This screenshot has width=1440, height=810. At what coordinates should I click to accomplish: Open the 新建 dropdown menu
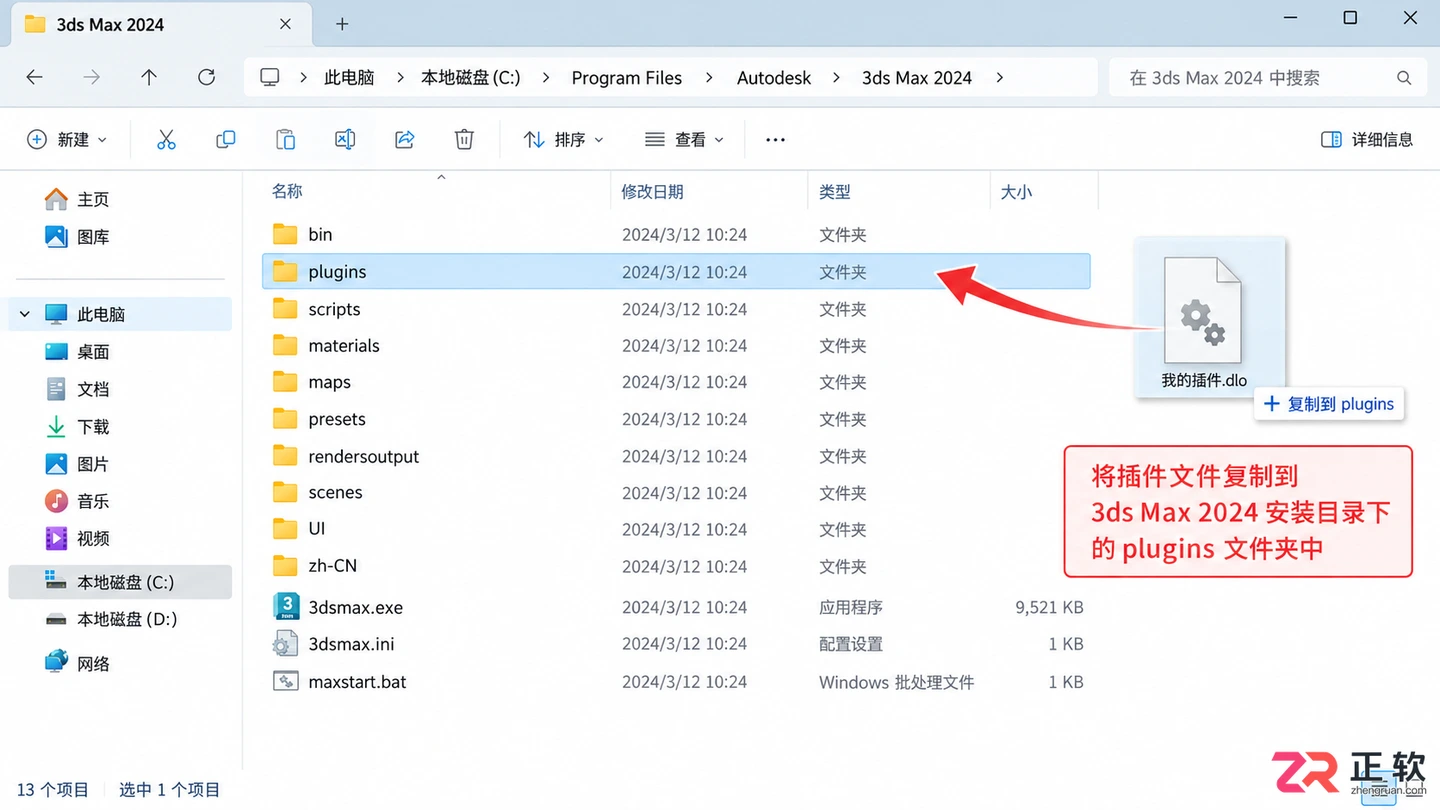pos(67,140)
